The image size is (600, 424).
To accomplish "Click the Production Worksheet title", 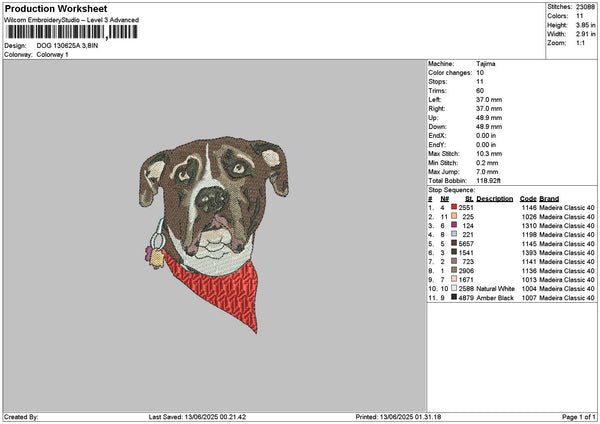I will pos(55,9).
